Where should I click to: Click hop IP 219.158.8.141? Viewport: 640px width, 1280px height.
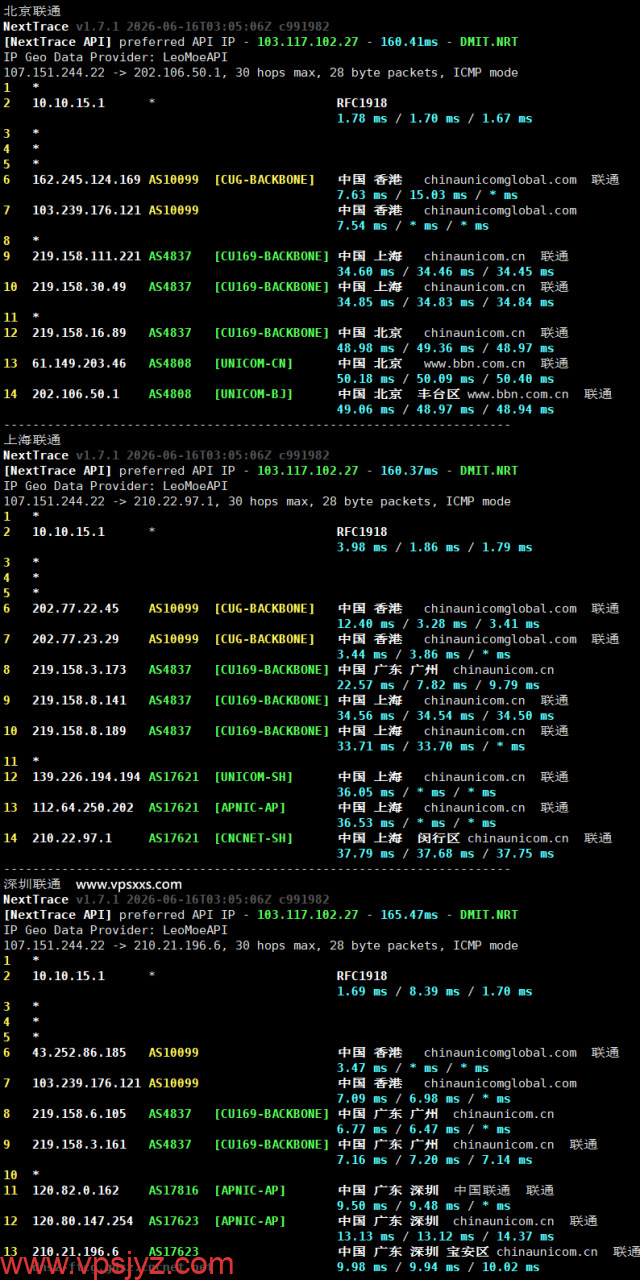click(x=79, y=700)
